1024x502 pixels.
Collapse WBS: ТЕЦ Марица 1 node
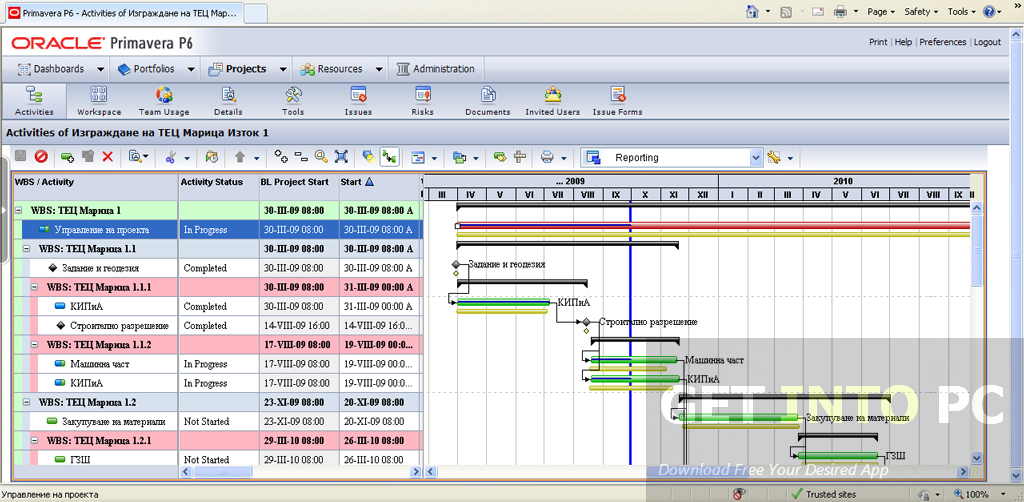[18, 211]
